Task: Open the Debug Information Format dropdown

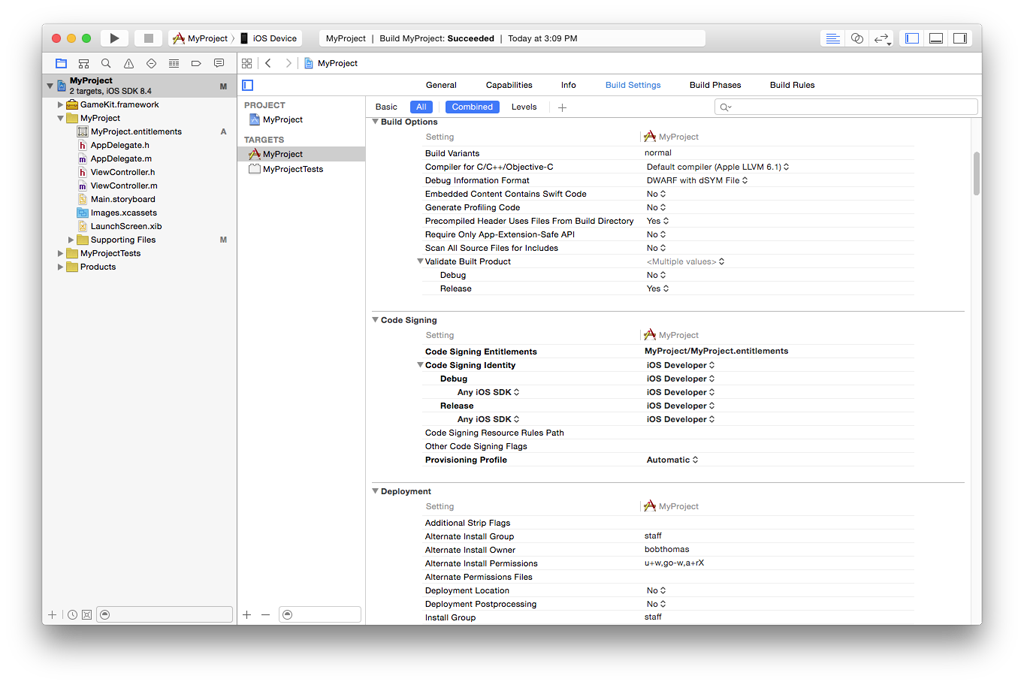Action: click(697, 181)
